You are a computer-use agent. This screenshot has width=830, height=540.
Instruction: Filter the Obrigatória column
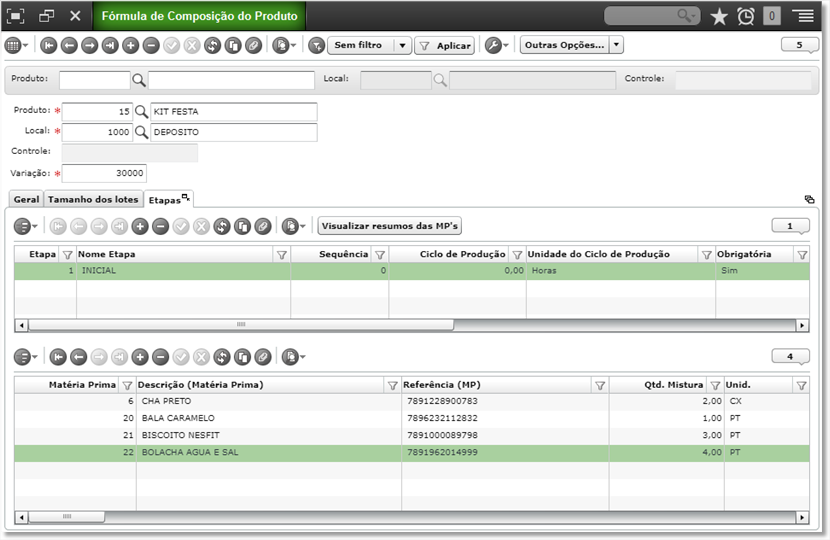802,255
